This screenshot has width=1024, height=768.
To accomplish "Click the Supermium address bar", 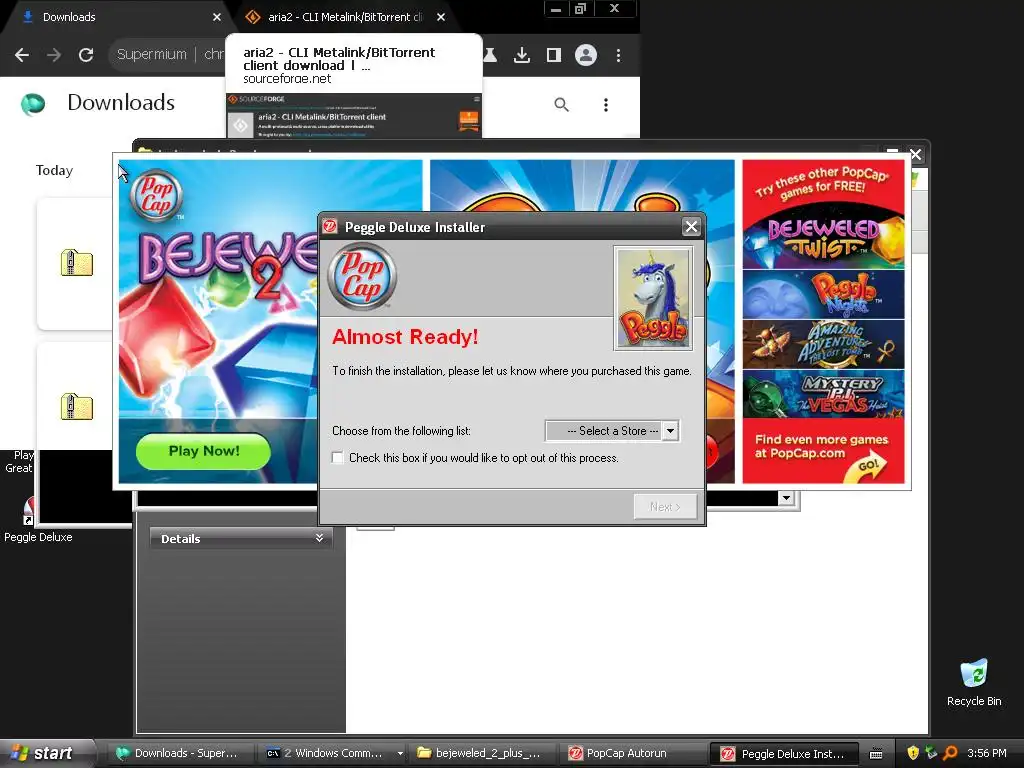I will pos(167,54).
